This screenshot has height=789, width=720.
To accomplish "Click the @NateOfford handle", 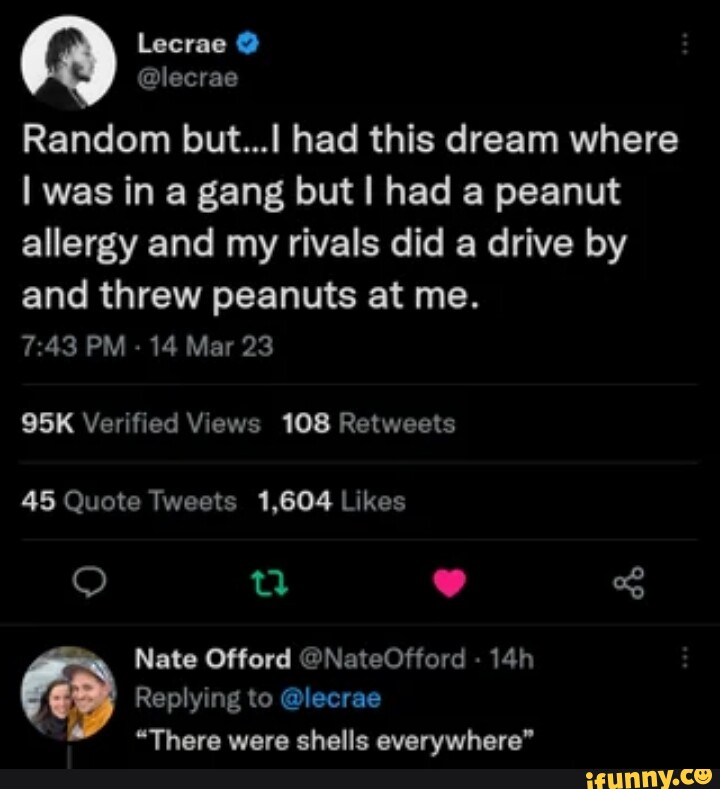I will [x=382, y=659].
